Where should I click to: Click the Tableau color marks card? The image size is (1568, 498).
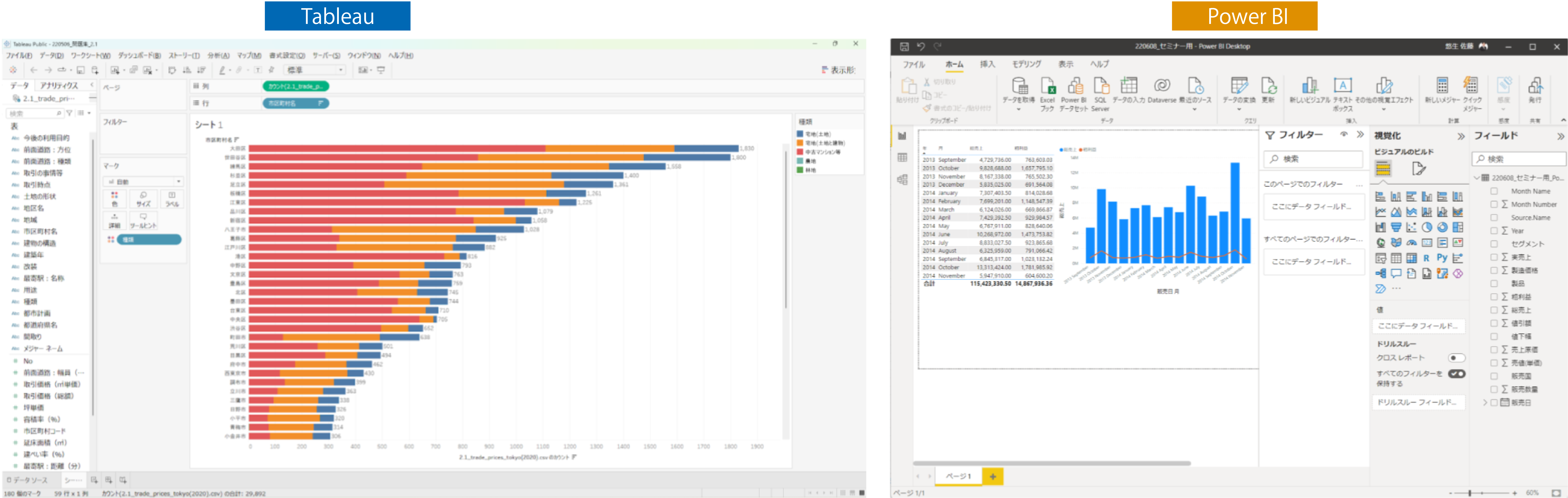[114, 199]
